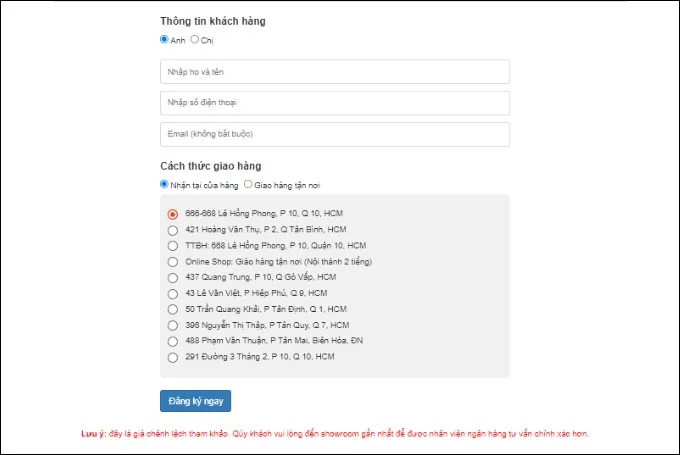Select store 396 Nguyễn Thị Thập radio
The image size is (680, 455).
(x=173, y=325)
